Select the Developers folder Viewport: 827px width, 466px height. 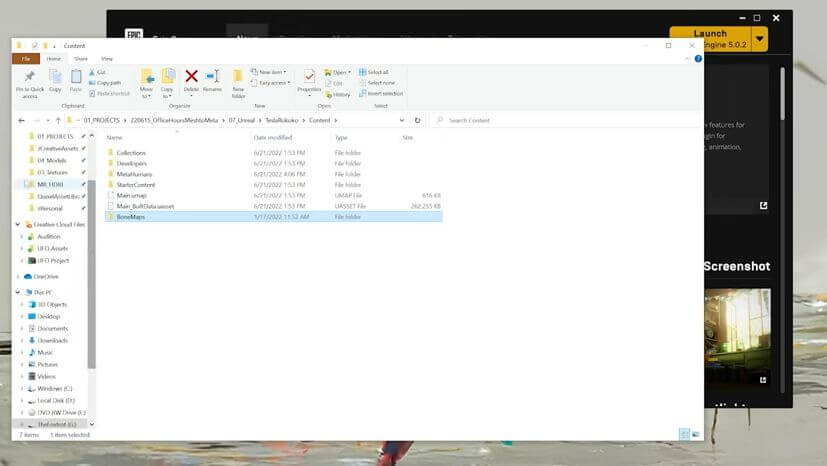[131, 163]
